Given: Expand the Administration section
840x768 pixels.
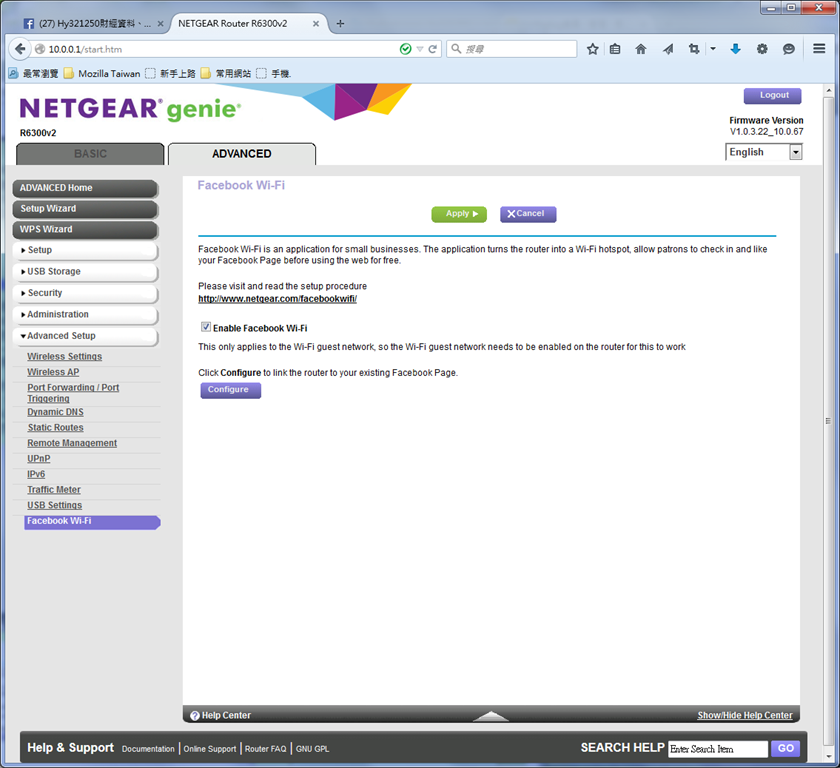Looking at the screenshot, I should click(85, 314).
